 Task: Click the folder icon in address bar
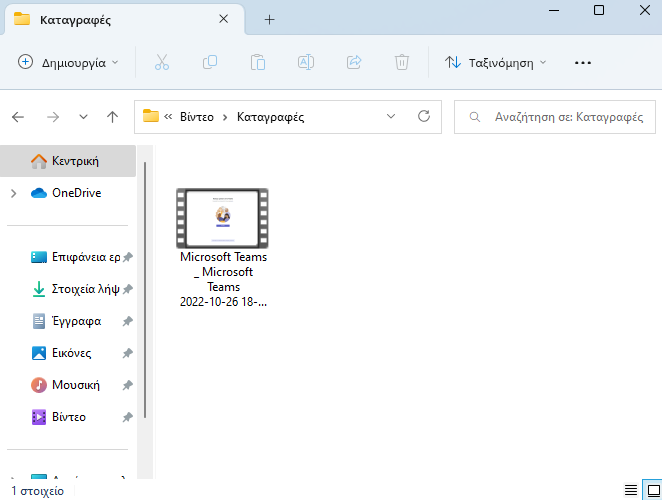[x=151, y=116]
